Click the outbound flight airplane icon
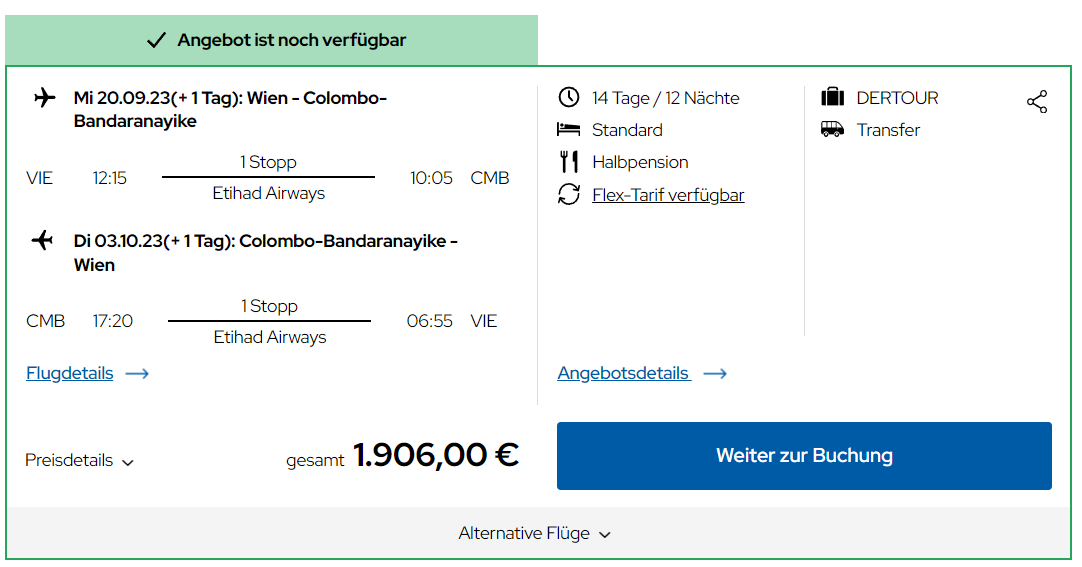Image resolution: width=1082 pixels, height=567 pixels. (x=45, y=97)
